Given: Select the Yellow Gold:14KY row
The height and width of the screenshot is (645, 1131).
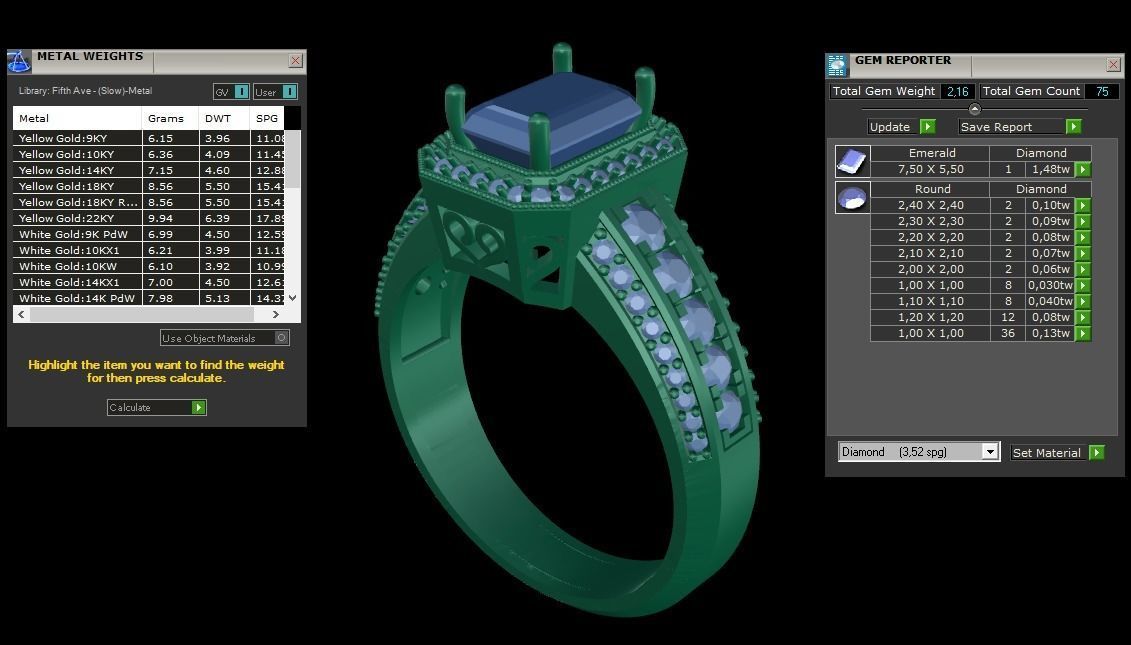Looking at the screenshot, I should coord(149,170).
